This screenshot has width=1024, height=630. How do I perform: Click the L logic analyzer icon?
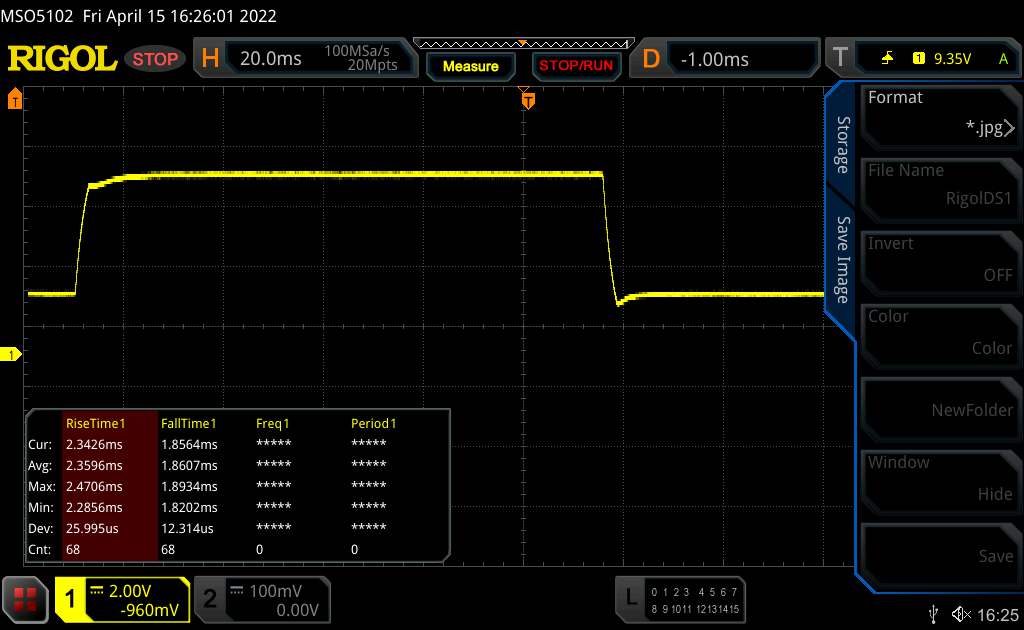(x=630, y=597)
